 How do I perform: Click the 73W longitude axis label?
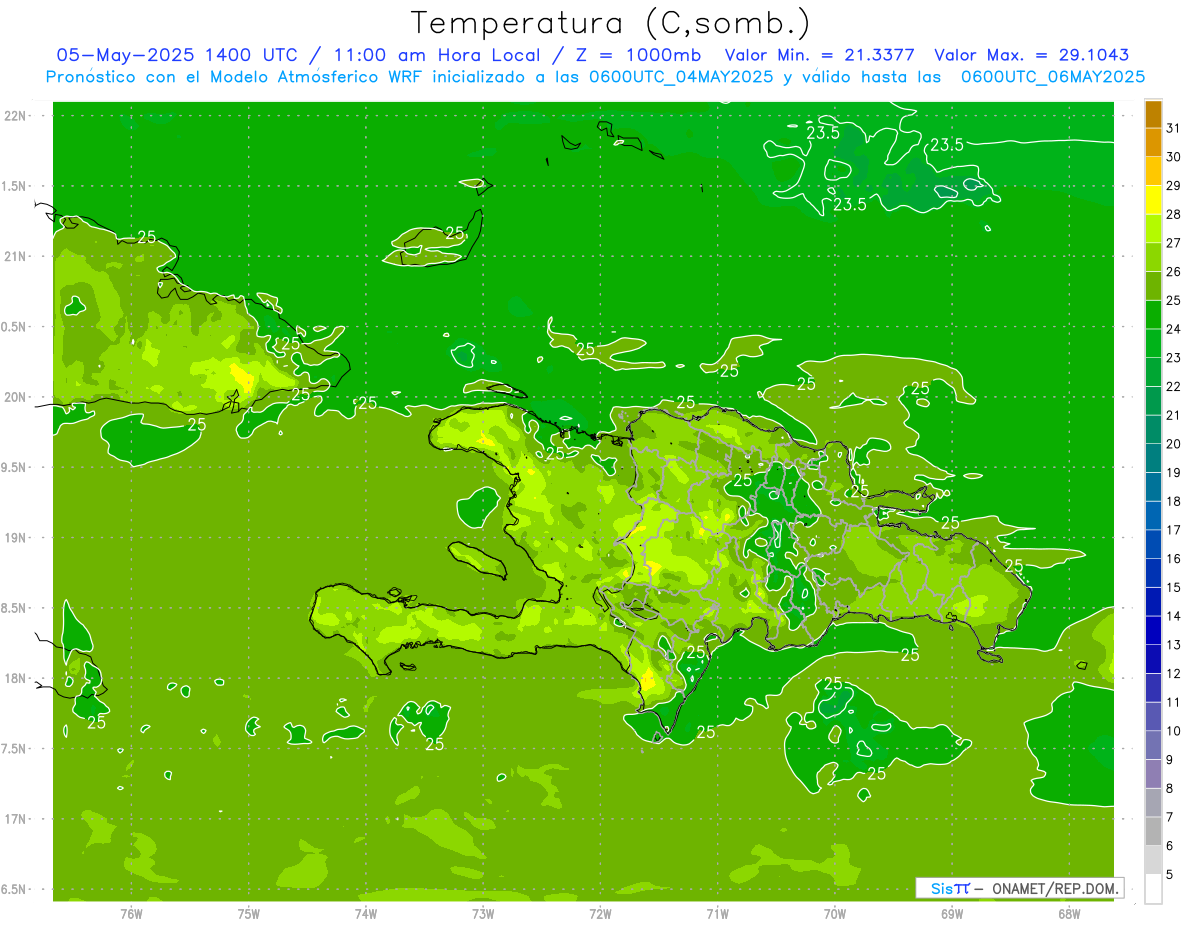483,913
